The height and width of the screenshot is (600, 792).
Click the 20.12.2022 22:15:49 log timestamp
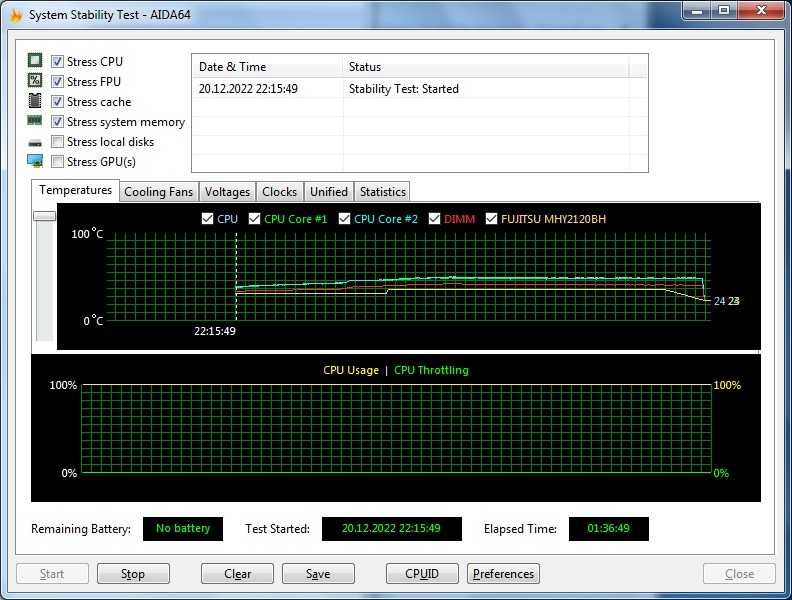pos(248,89)
